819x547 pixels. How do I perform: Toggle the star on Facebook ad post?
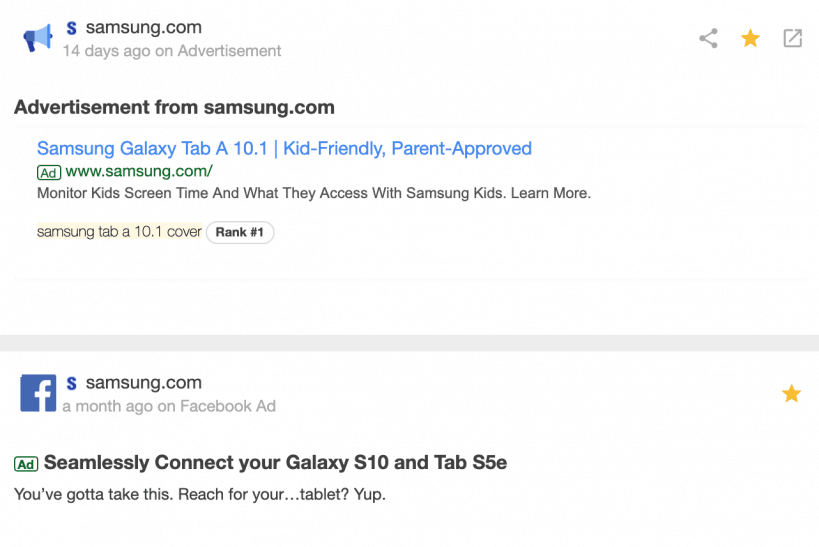(x=791, y=393)
